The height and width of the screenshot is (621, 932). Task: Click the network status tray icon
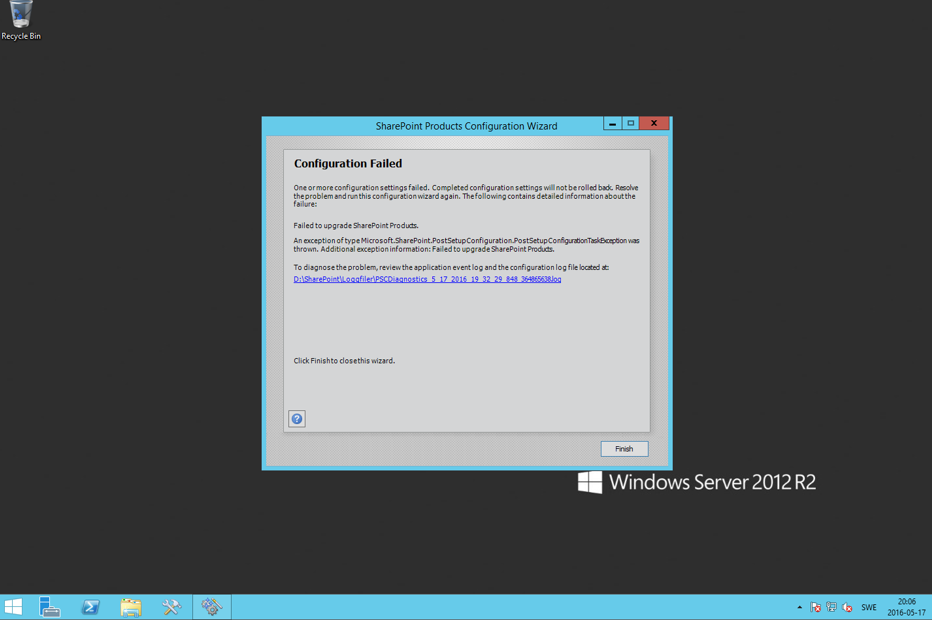[x=831, y=608]
